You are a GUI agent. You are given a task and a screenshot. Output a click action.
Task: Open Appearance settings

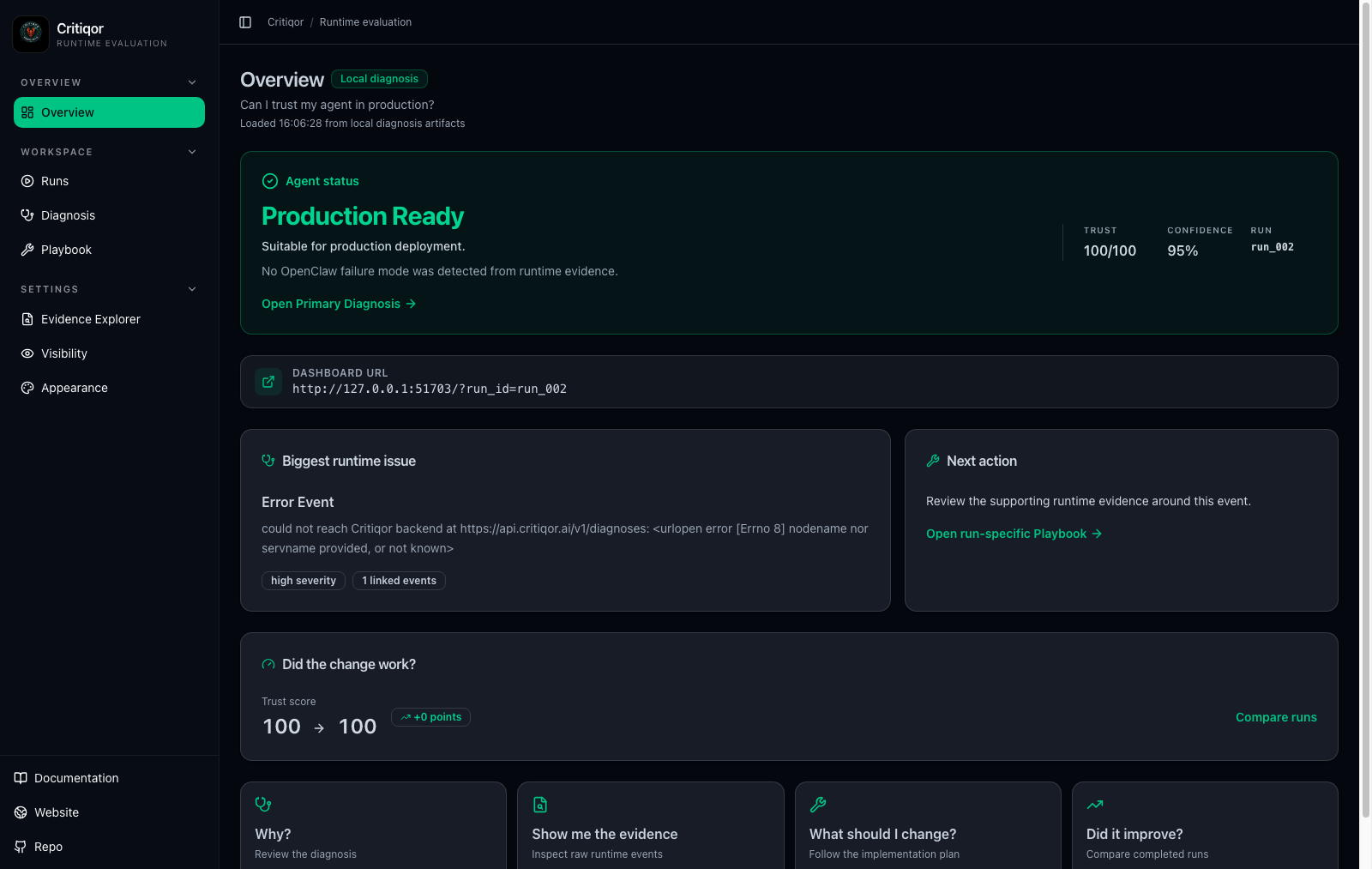click(x=109, y=388)
